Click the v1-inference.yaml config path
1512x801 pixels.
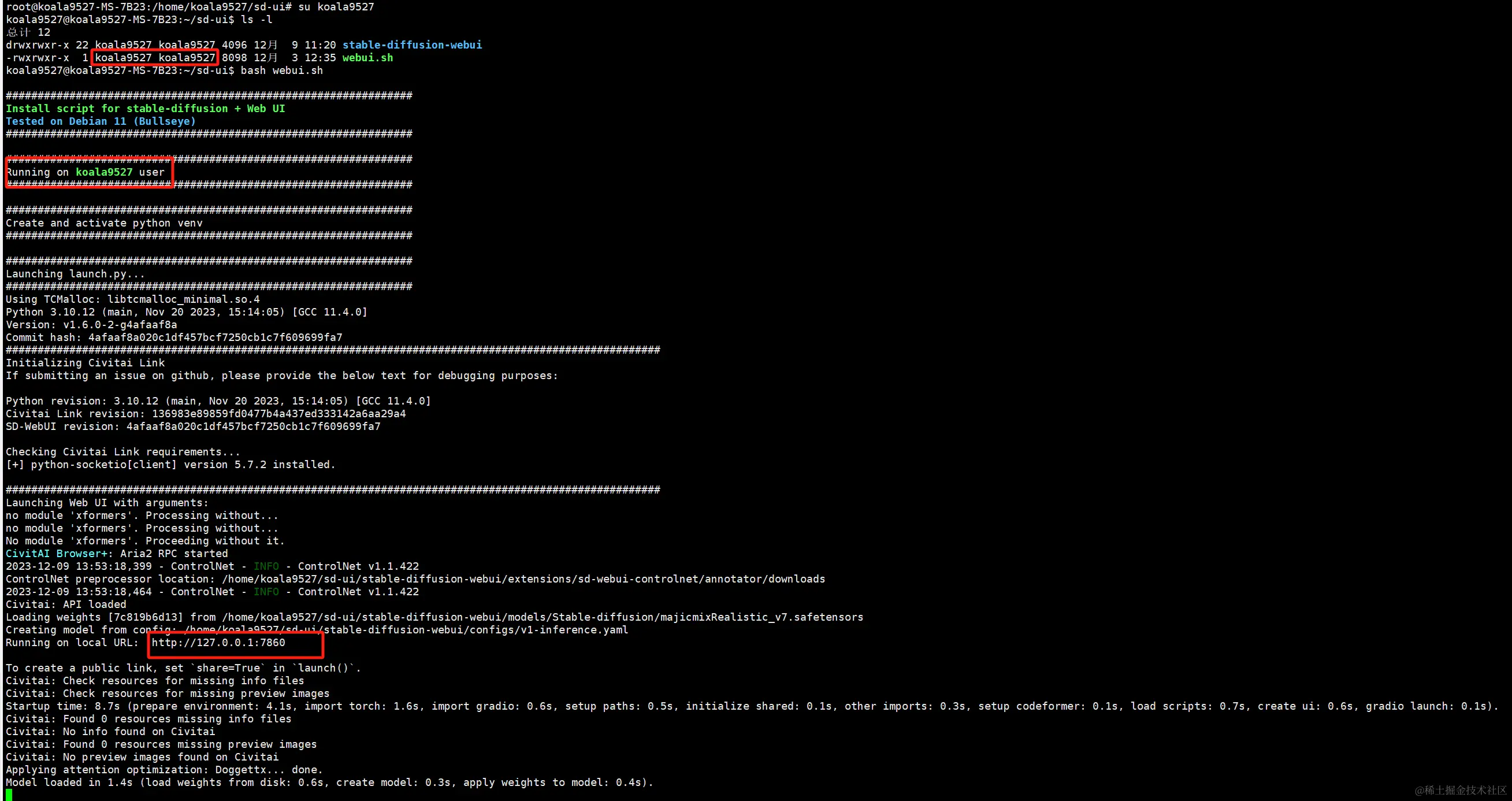coord(574,630)
